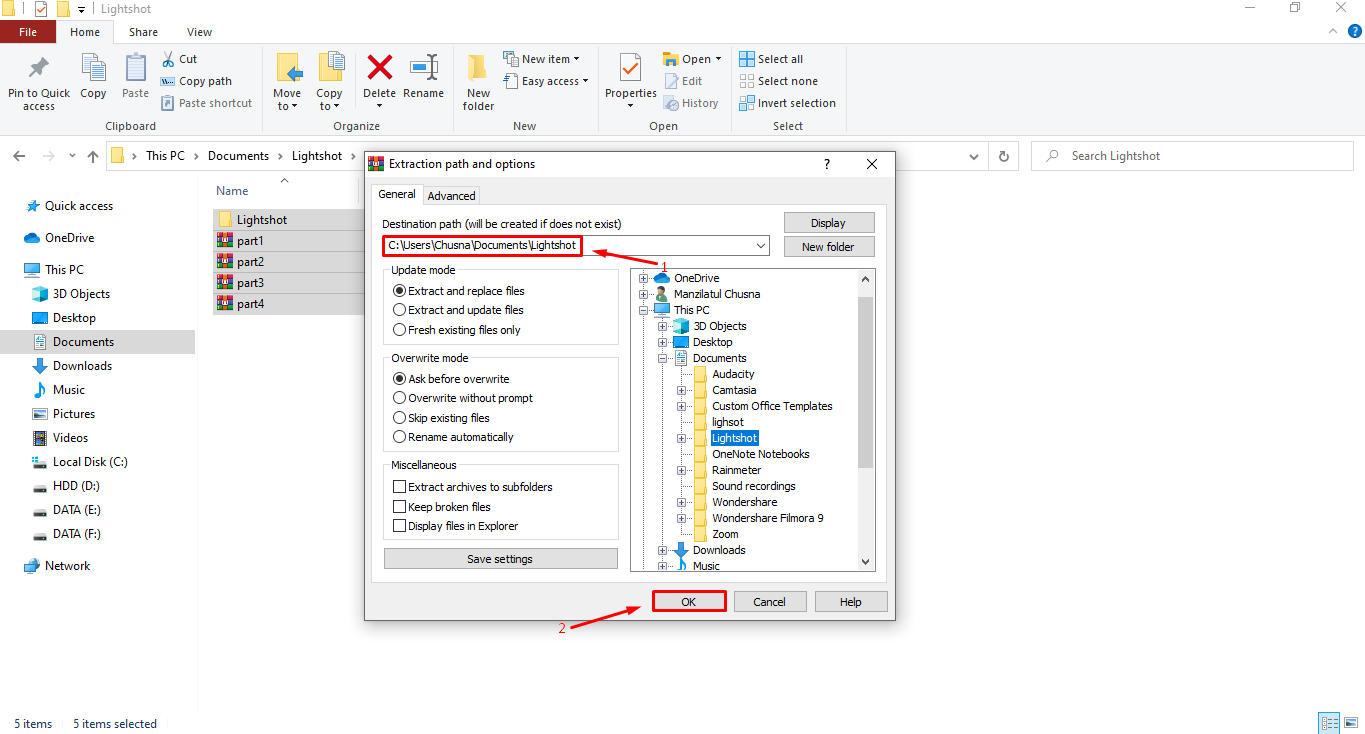
Task: Switch to large icons view button
Action: [1349, 723]
